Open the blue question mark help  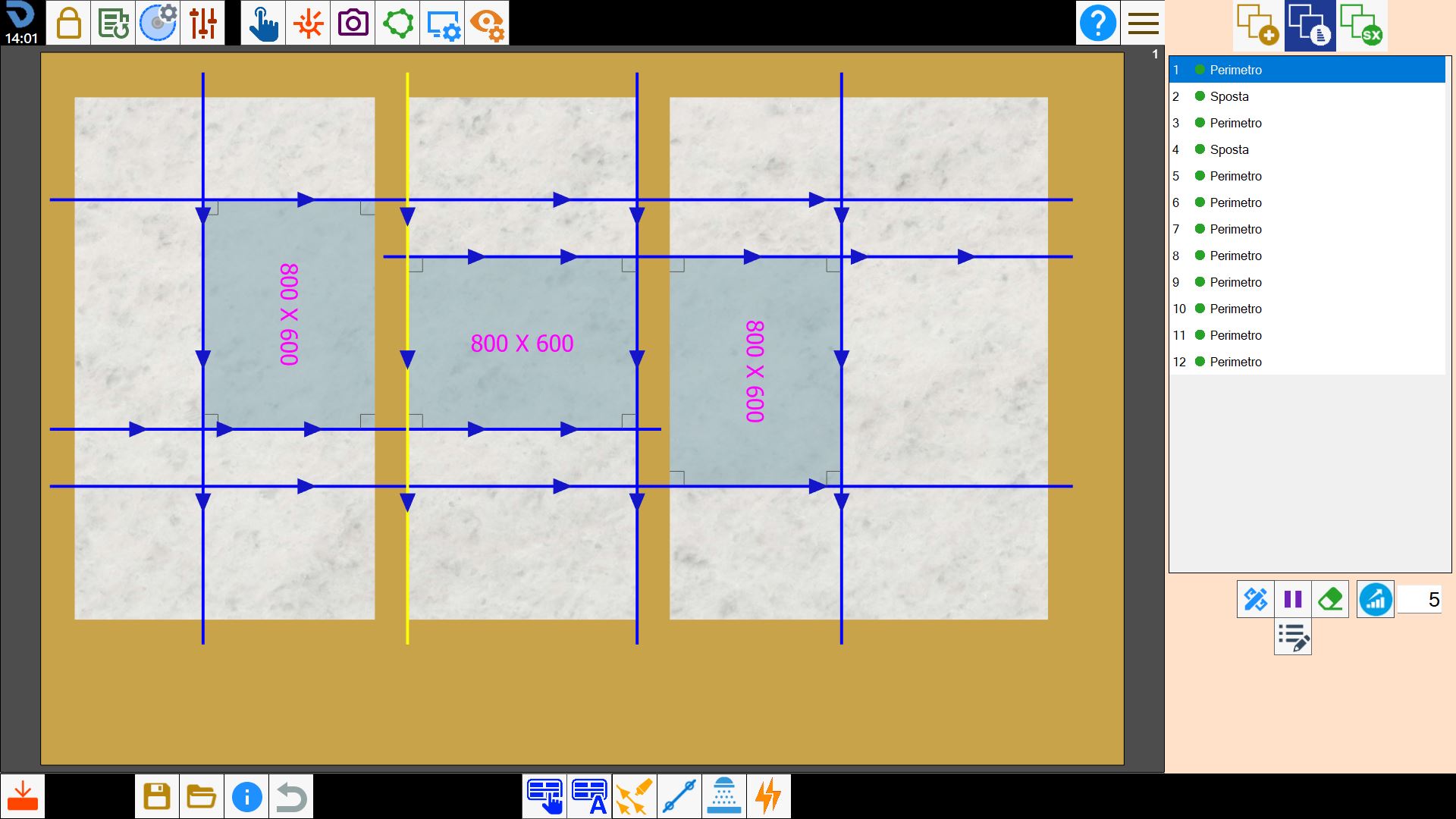click(x=1097, y=23)
